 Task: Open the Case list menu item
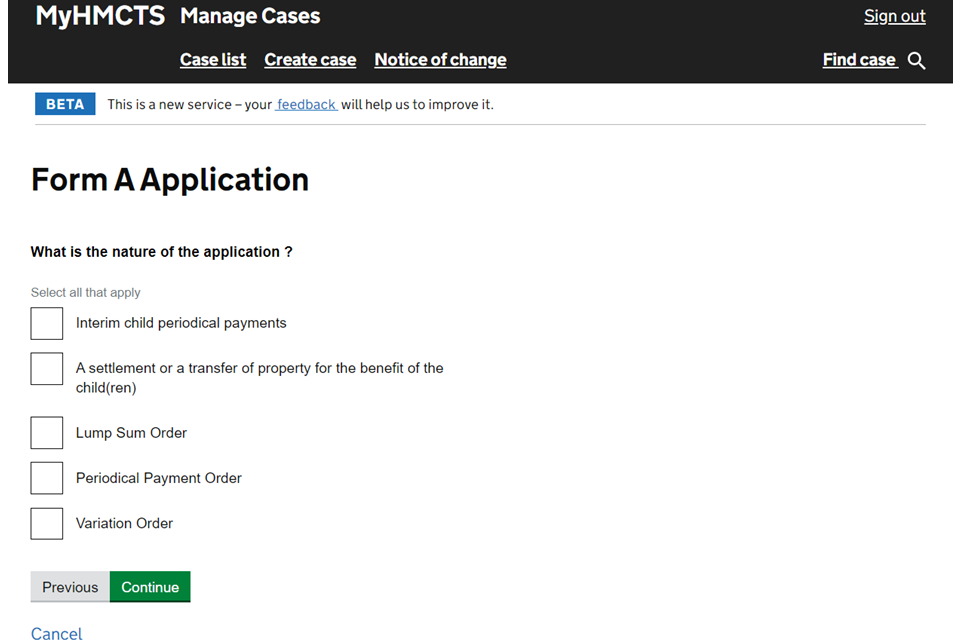[x=213, y=60]
